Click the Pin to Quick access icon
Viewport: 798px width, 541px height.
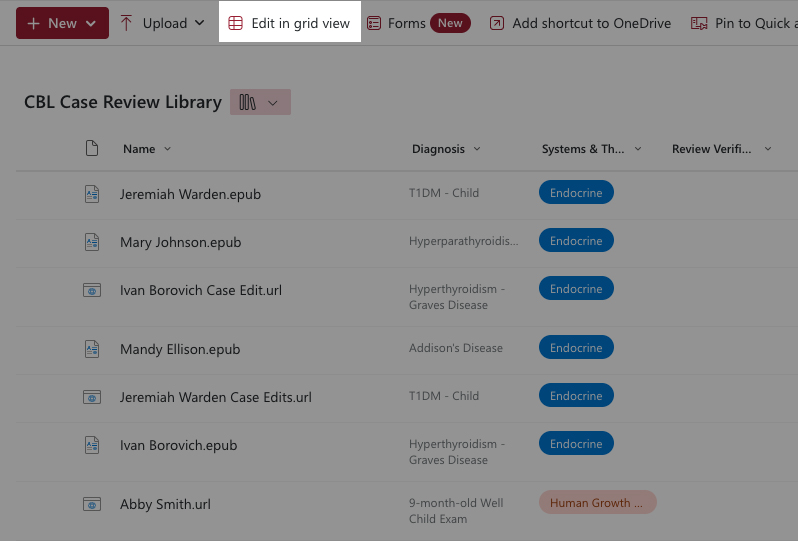699,23
